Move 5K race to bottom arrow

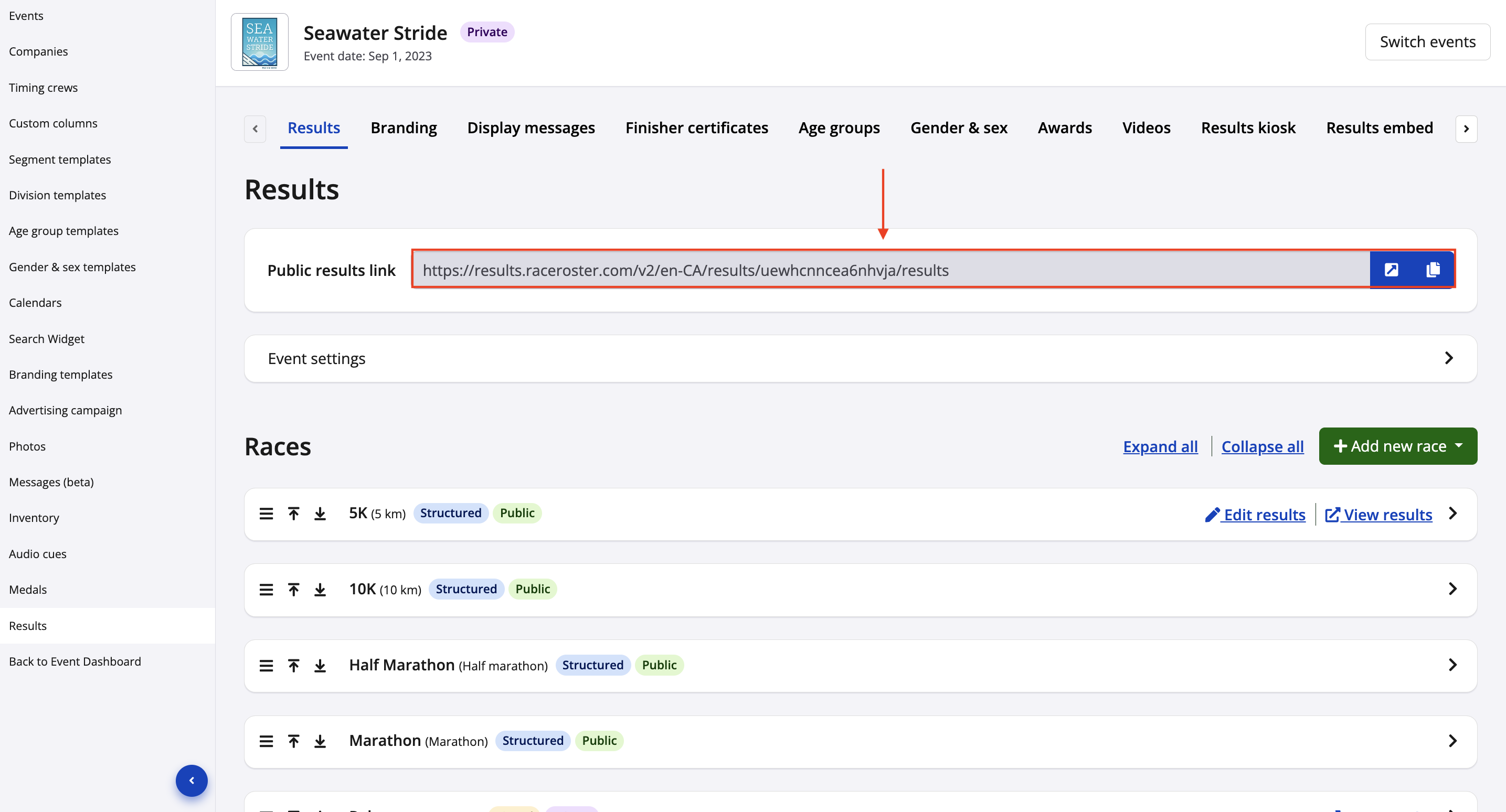320,514
